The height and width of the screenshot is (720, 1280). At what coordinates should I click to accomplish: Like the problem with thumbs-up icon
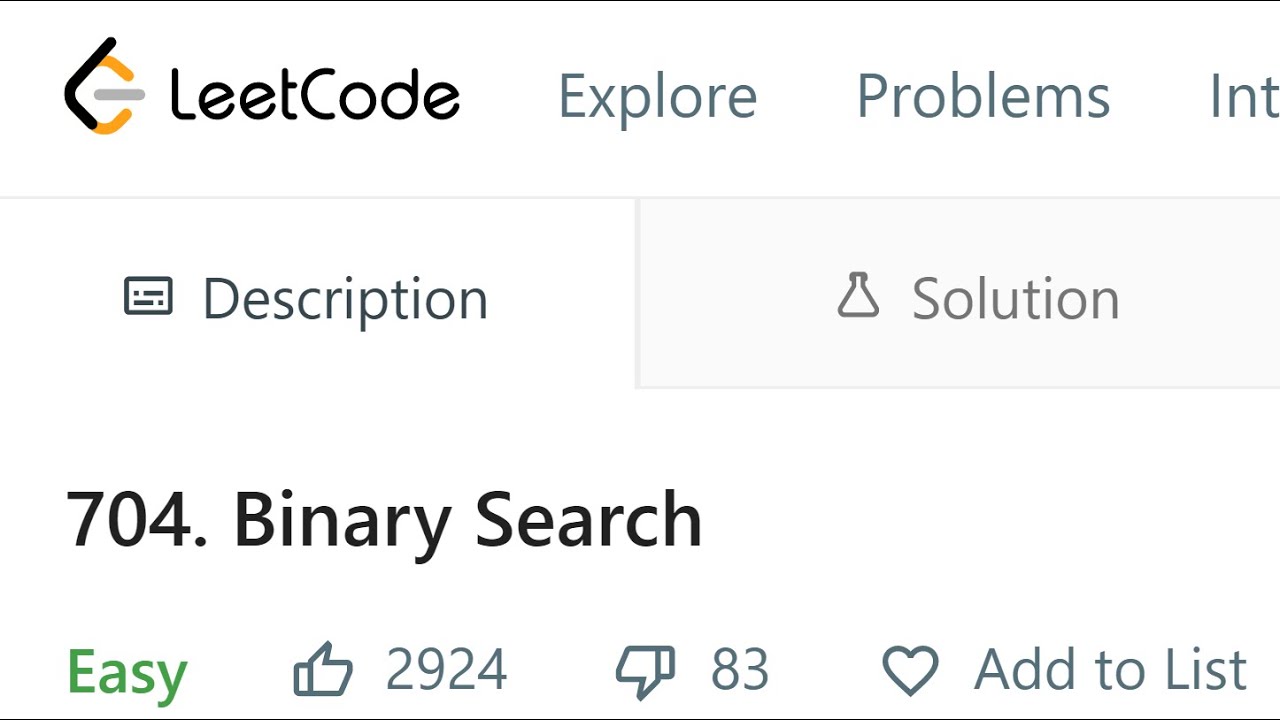pos(323,670)
